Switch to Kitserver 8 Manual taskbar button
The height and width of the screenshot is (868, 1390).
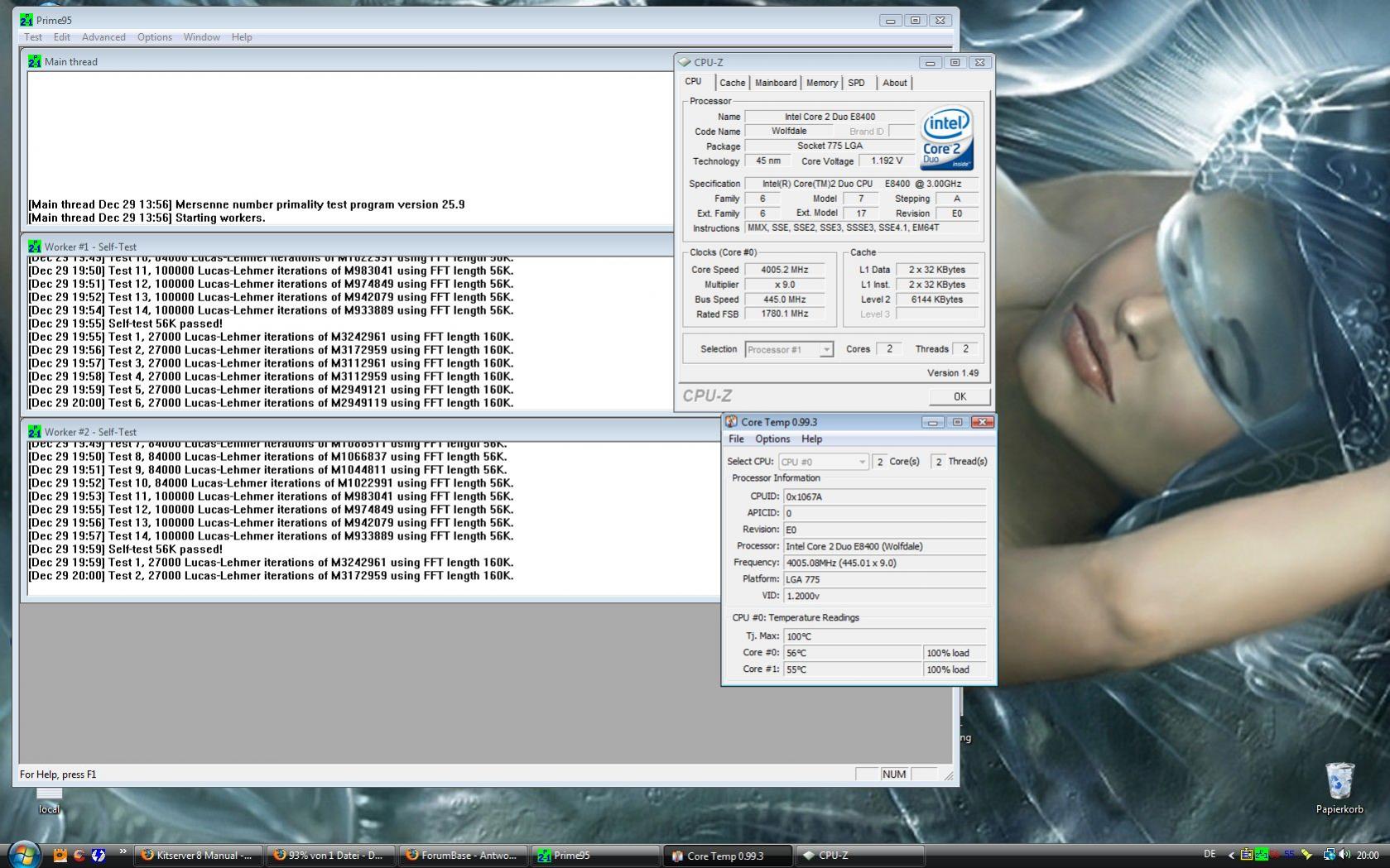tap(198, 856)
